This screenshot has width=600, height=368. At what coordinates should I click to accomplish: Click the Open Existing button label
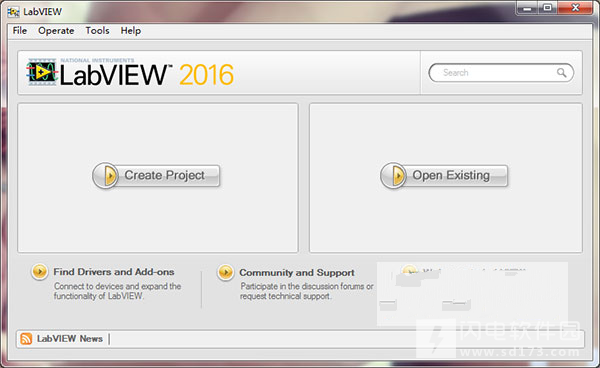click(x=451, y=175)
